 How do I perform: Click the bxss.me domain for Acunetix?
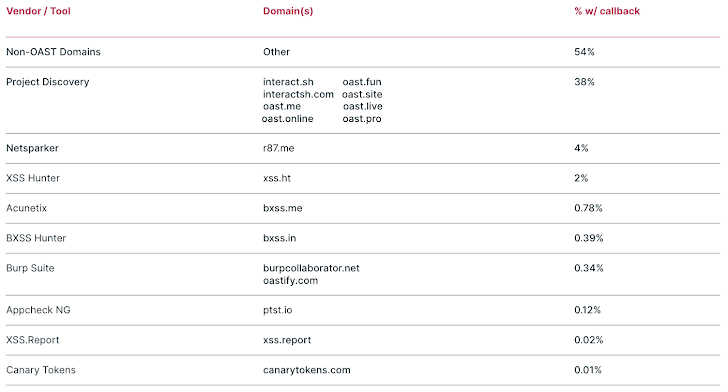click(282, 208)
